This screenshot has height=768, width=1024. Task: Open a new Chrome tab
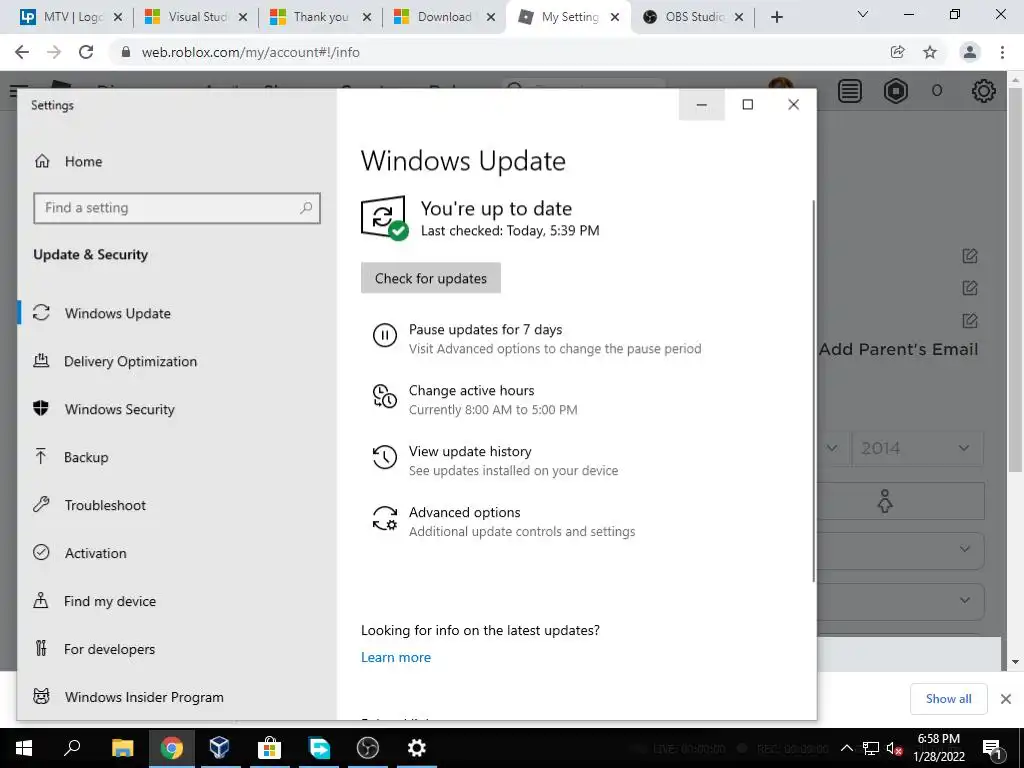pos(776,18)
